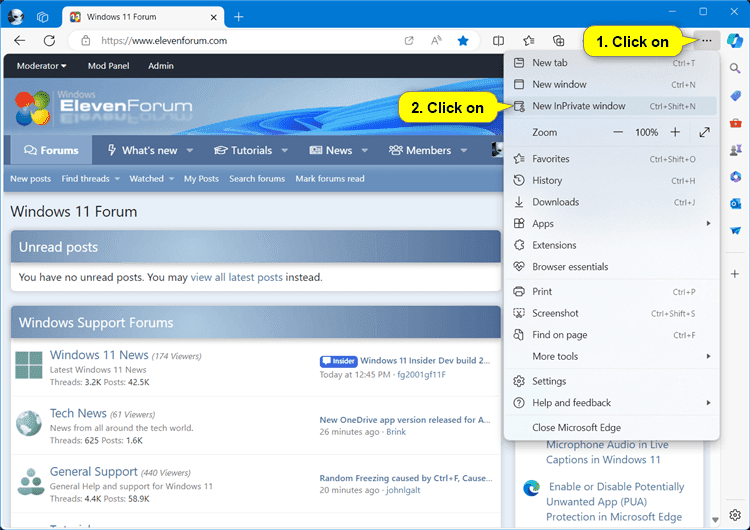750x530 pixels.
Task: Open the Collections toolbar icon
Action: (558, 41)
